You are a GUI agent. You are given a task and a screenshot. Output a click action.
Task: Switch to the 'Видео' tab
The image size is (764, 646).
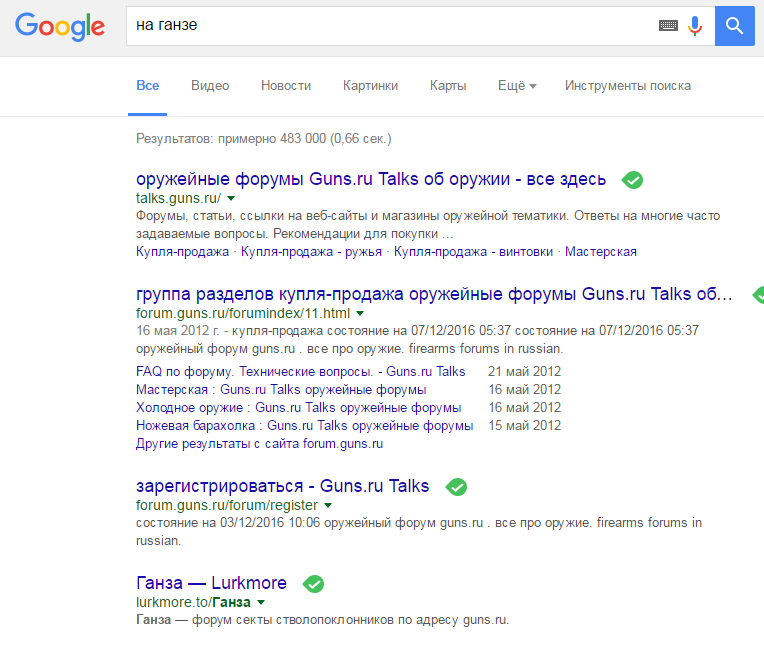point(210,86)
